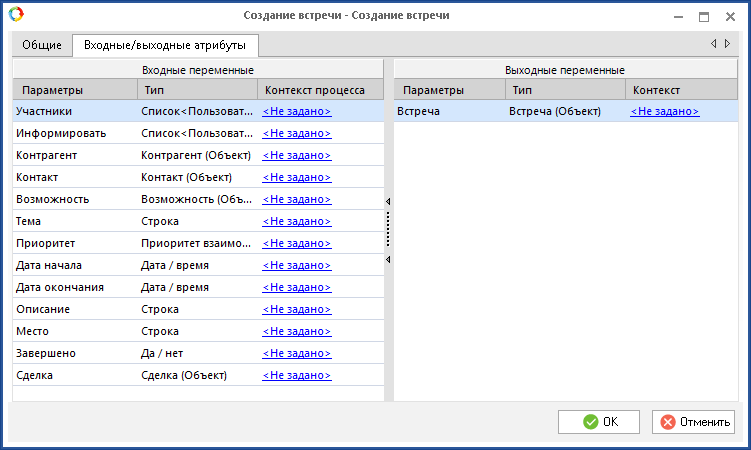Screen dimensions: 751x450
Task: Maximize the Создание встречи window
Action: tap(703, 16)
